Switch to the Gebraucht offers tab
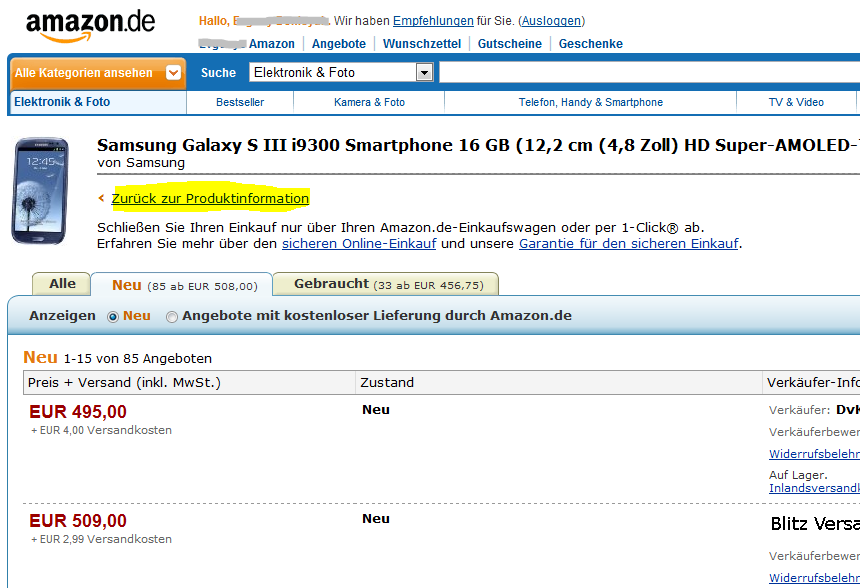860x588 pixels. point(386,284)
